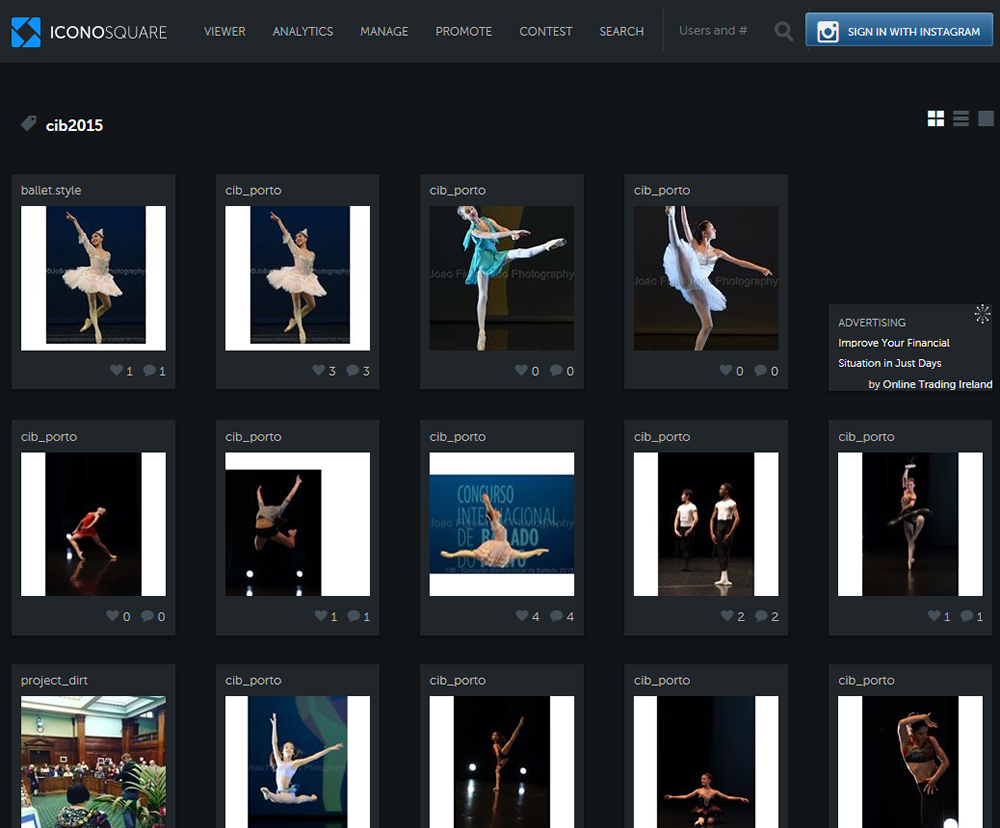Click the search magnifier icon

point(784,31)
